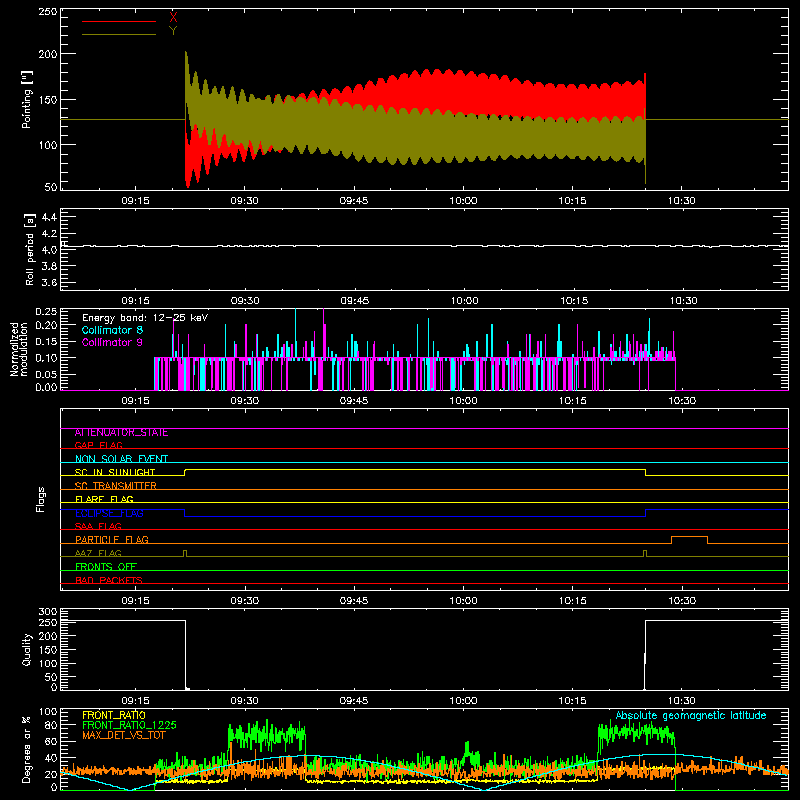Click the 10:30 tick label under Roll period plot

coord(683,301)
